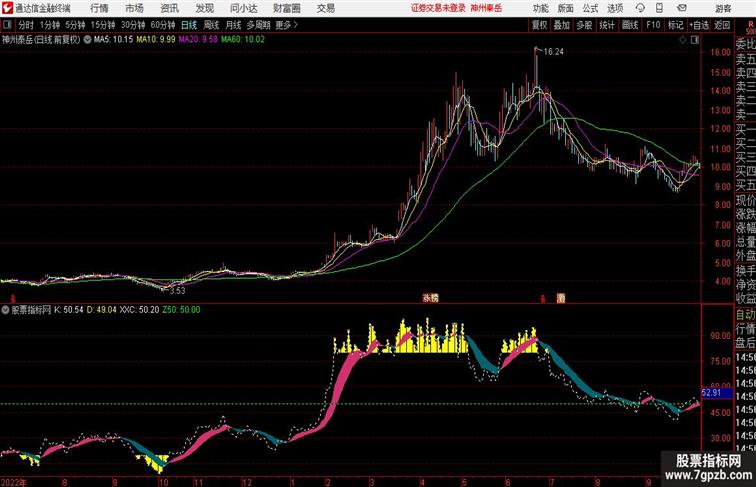756x487 pixels.
Task: Expand the 股票指标网 sub-indicator dropdown arrow
Action: point(6,310)
